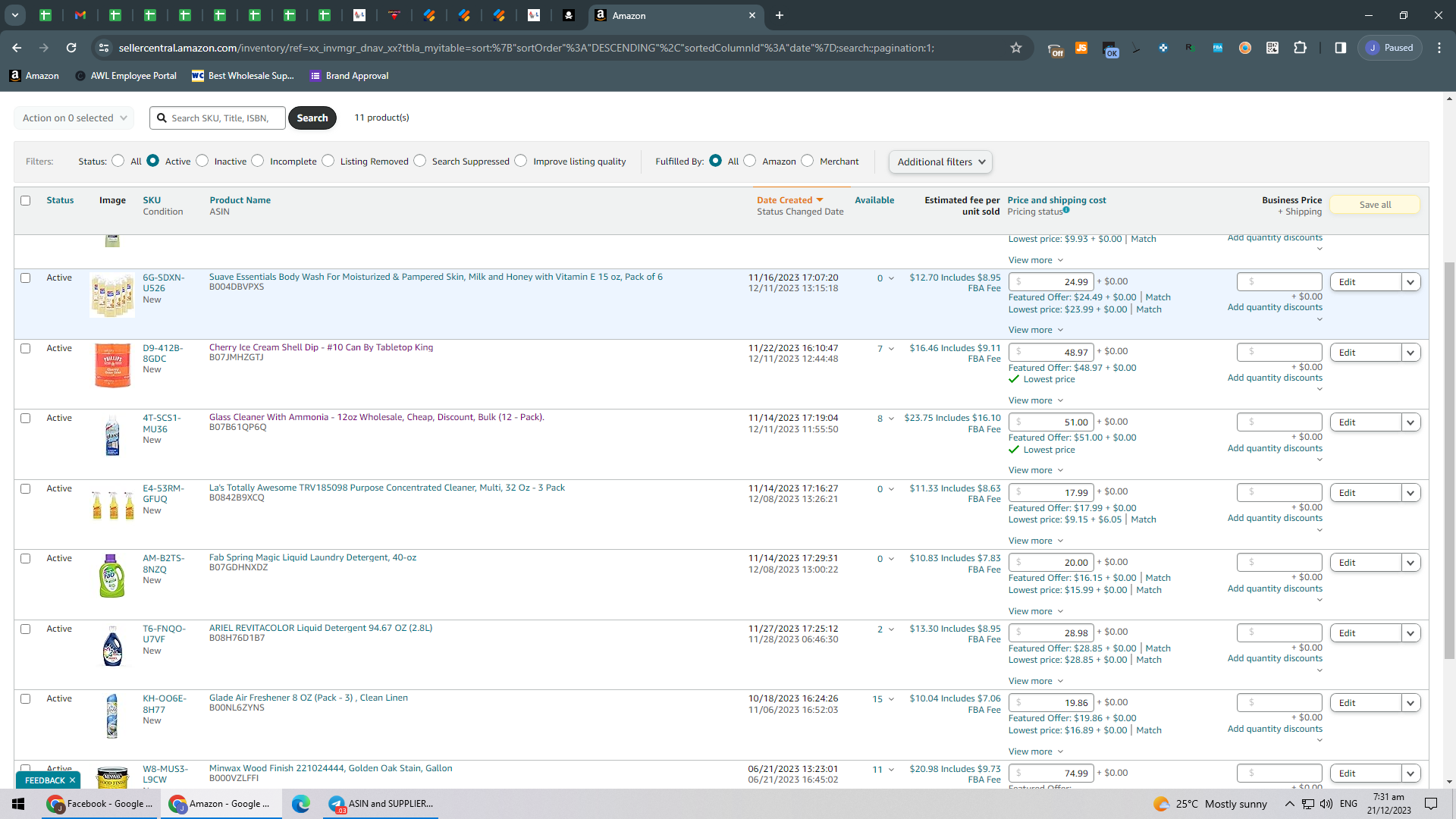
Task: Select the Incomplete status radio button
Action: click(x=258, y=161)
